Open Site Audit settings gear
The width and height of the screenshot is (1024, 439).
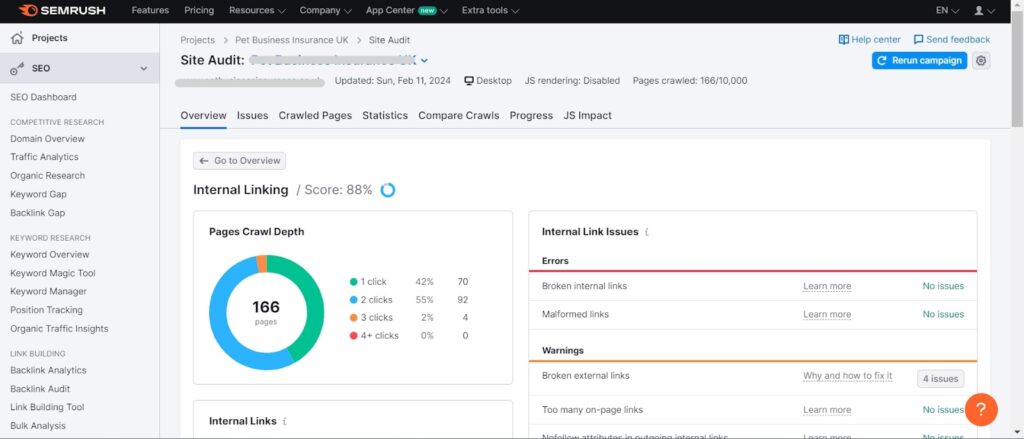coord(981,61)
